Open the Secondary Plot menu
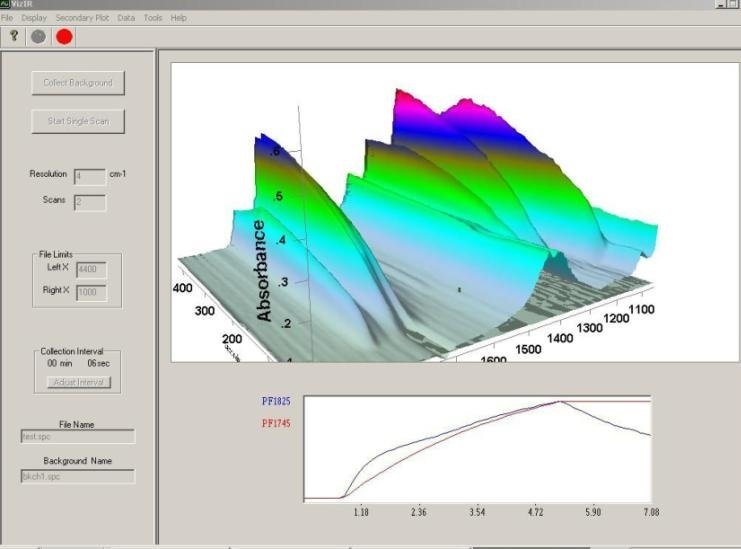The image size is (741, 549). click(83, 18)
